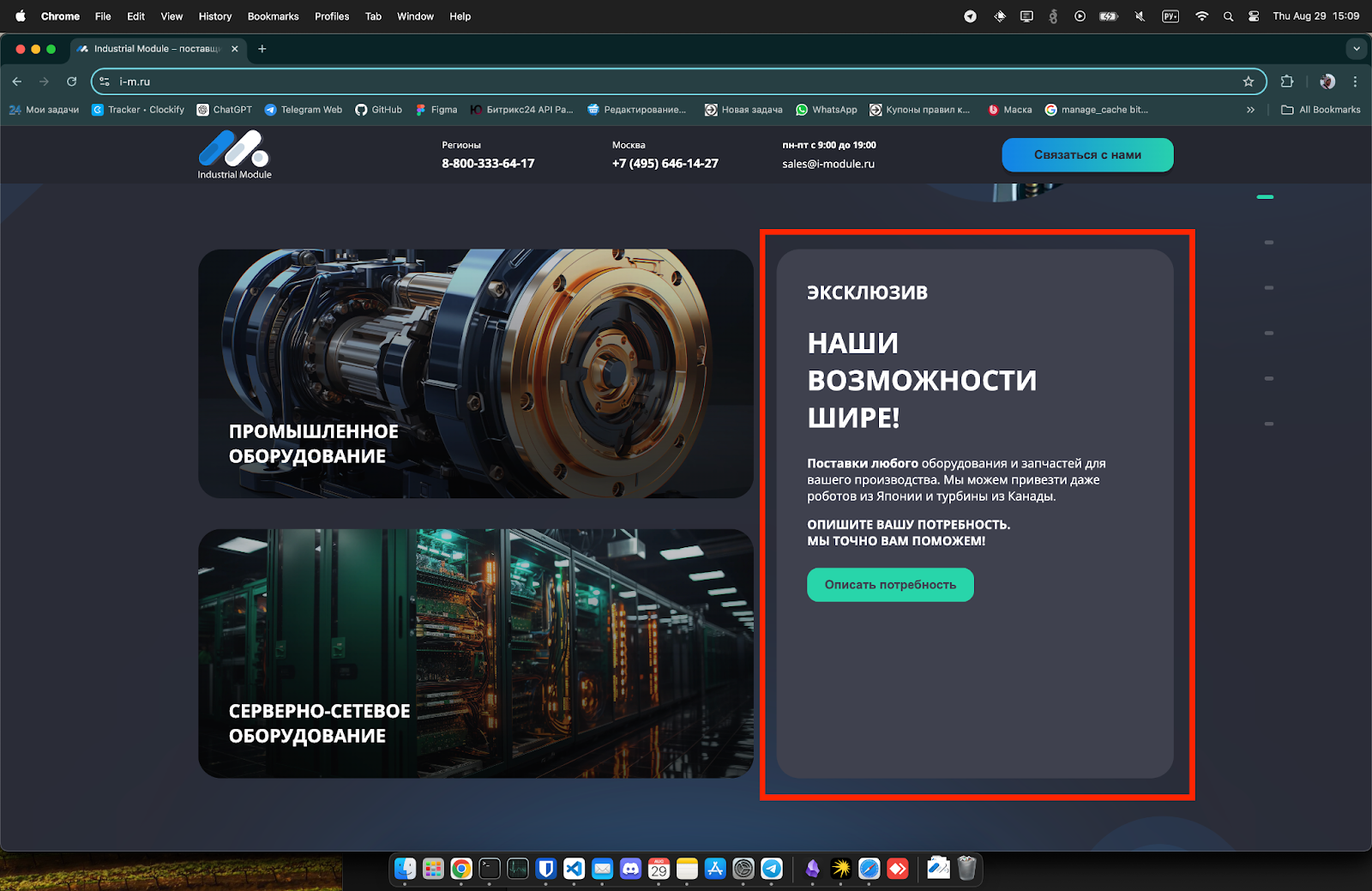This screenshot has height=891, width=1372.
Task: Open Telegram from the Dock
Action: (x=772, y=869)
